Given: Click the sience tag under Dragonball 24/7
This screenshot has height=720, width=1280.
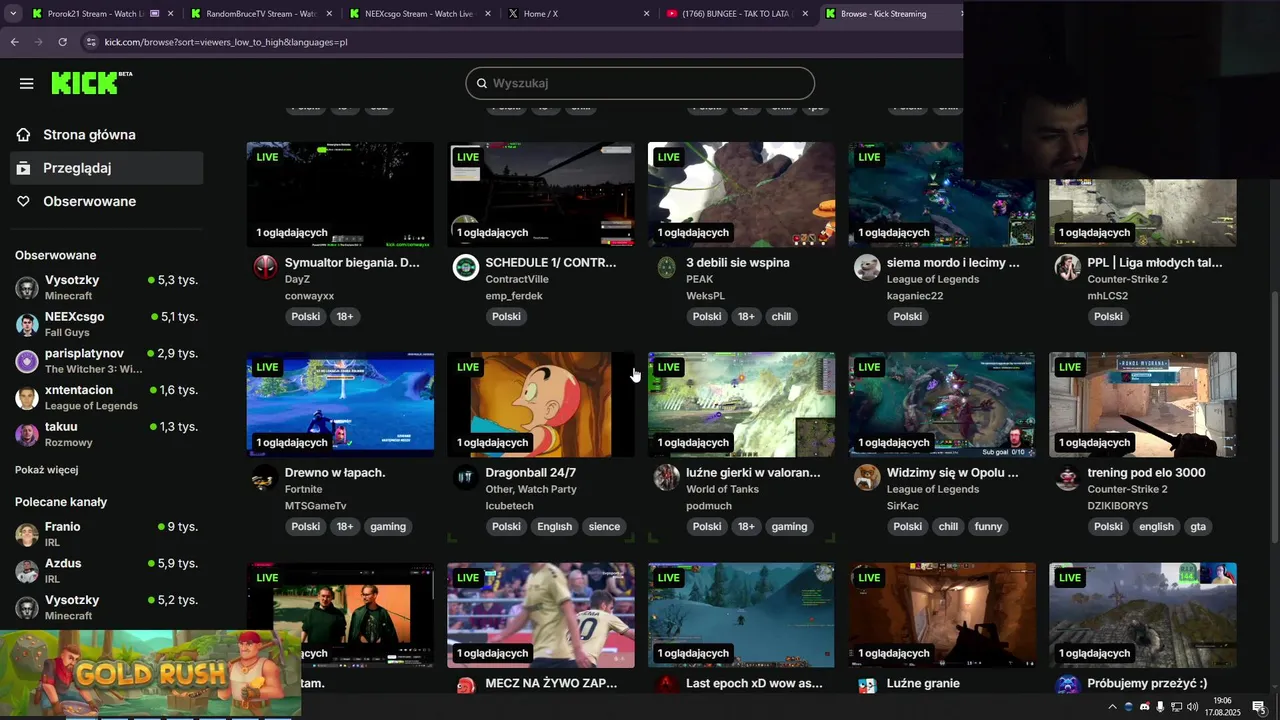Looking at the screenshot, I should [604, 526].
